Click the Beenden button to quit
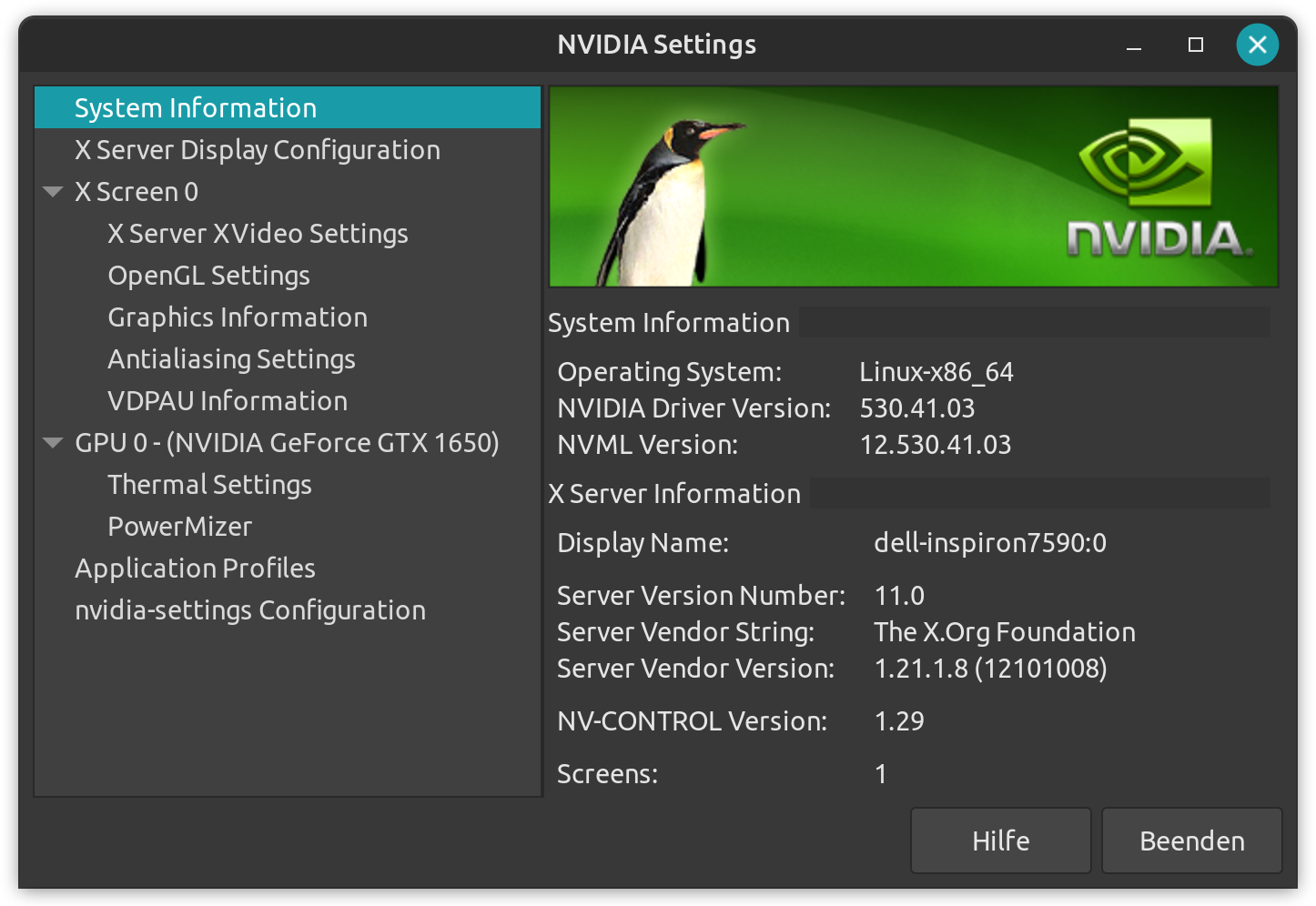The height and width of the screenshot is (906, 1316). 1191,841
